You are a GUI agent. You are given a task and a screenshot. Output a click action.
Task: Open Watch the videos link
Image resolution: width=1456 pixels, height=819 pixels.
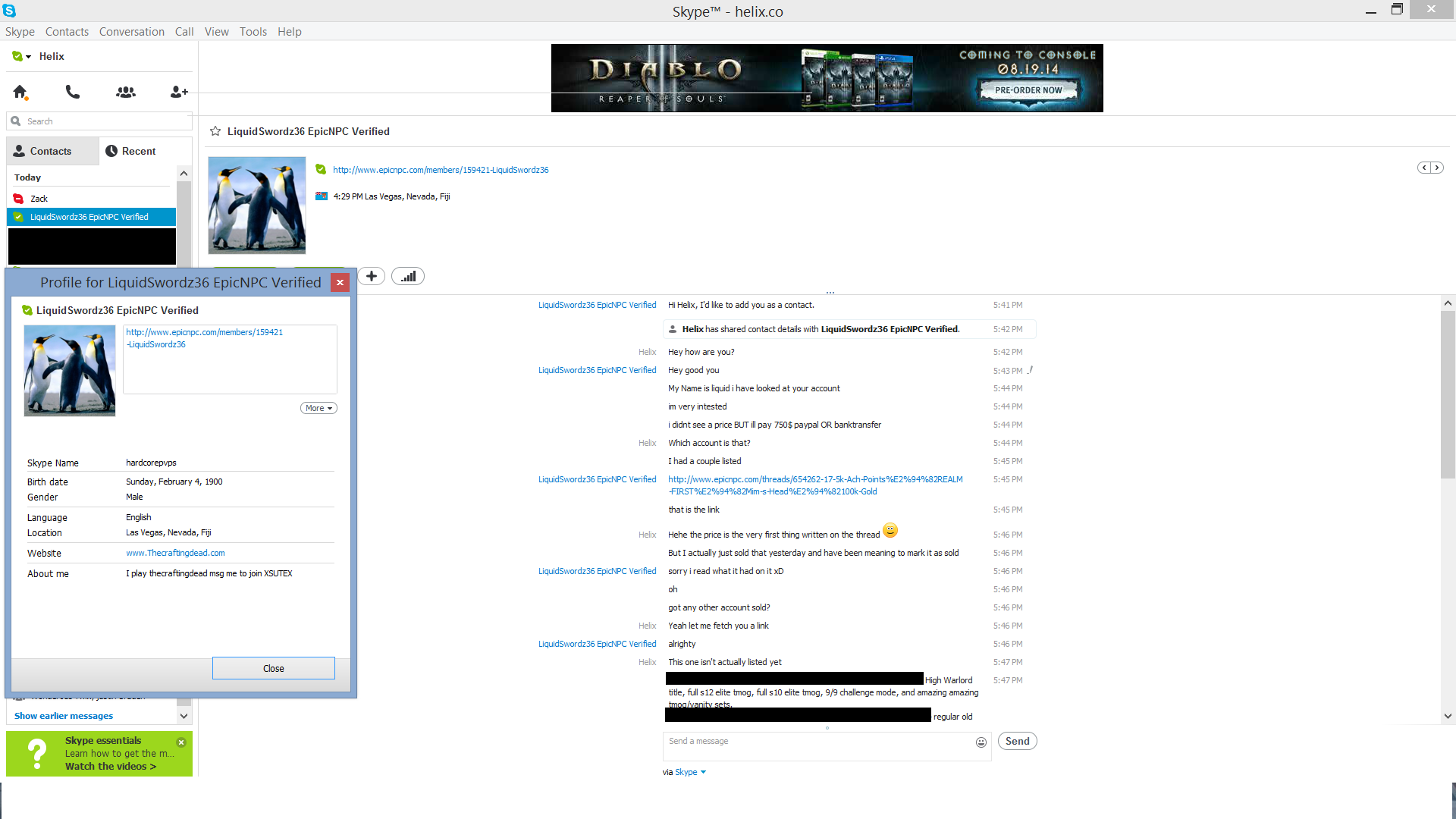111,766
